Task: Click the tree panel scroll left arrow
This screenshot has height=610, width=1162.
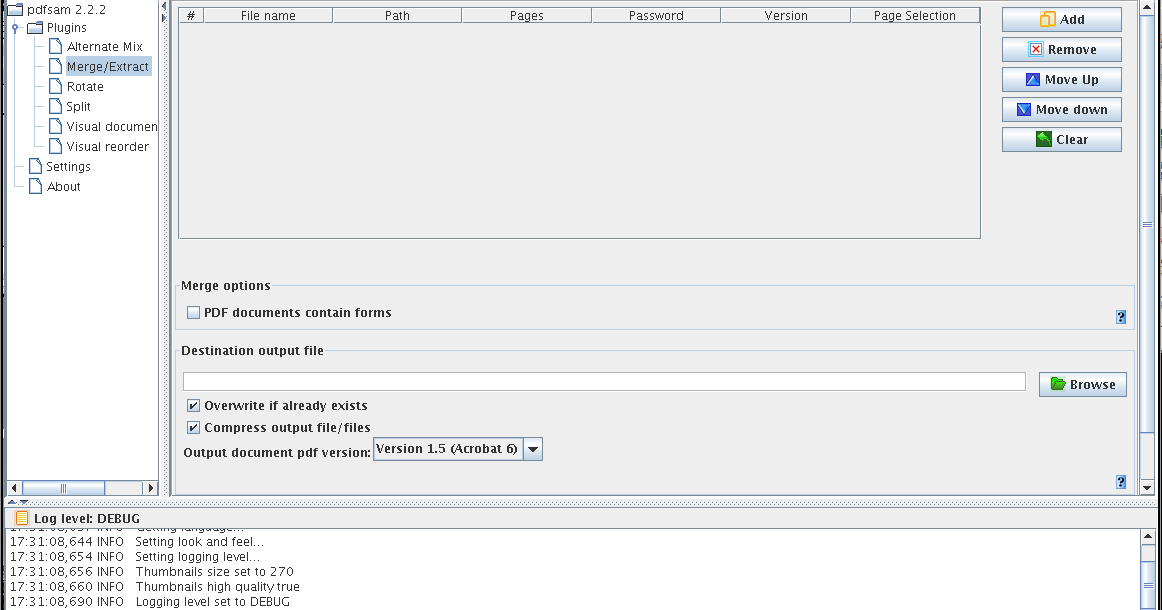Action: click(x=14, y=488)
